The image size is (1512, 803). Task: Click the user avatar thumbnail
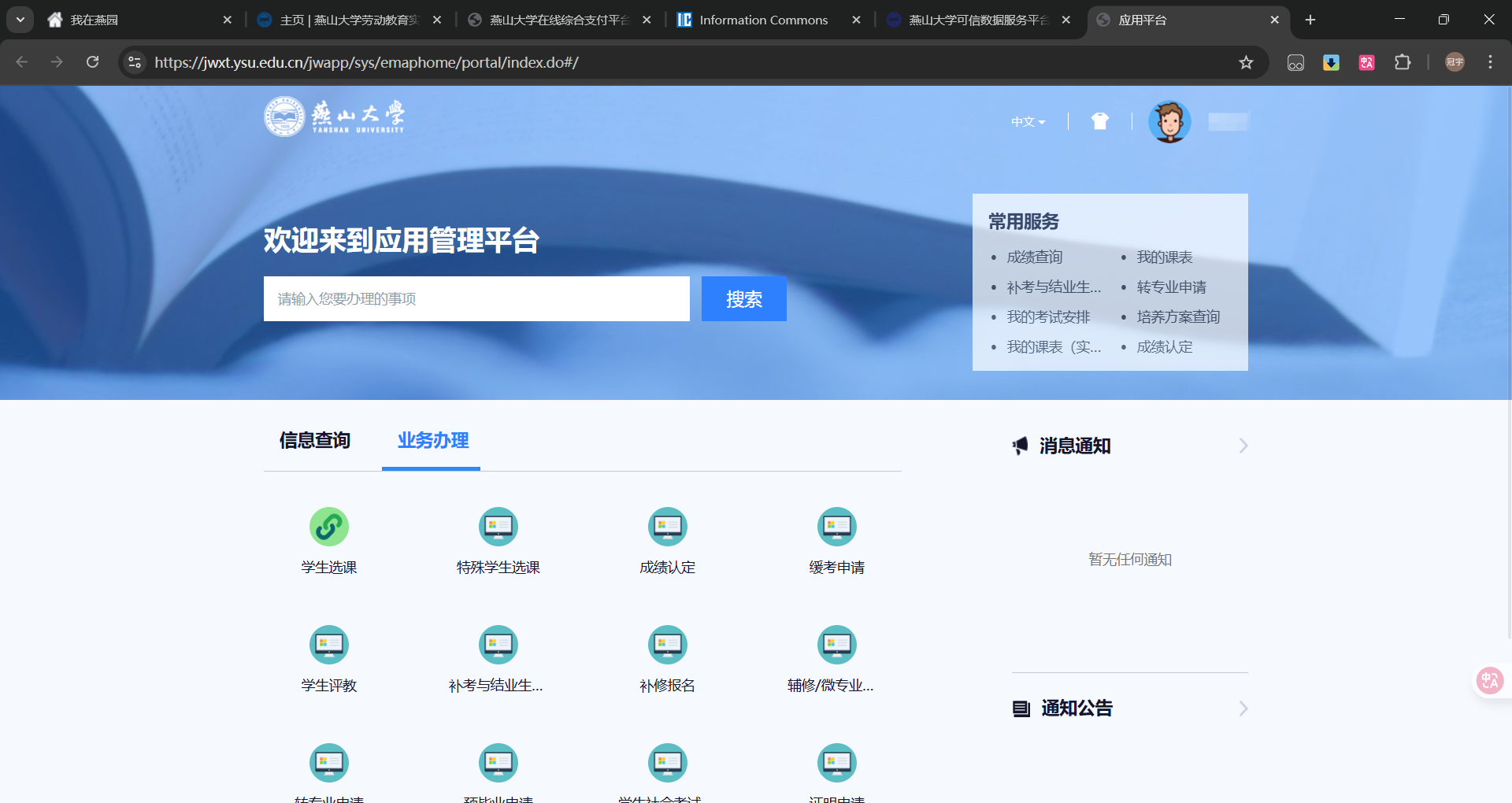tap(1169, 121)
